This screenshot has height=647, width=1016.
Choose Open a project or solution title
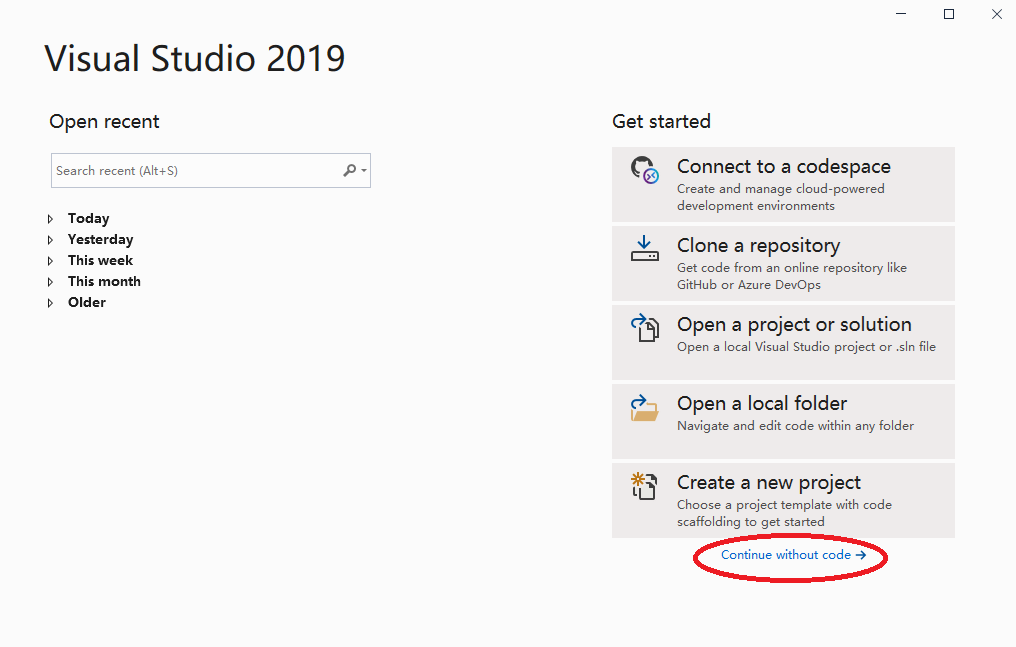coord(794,324)
